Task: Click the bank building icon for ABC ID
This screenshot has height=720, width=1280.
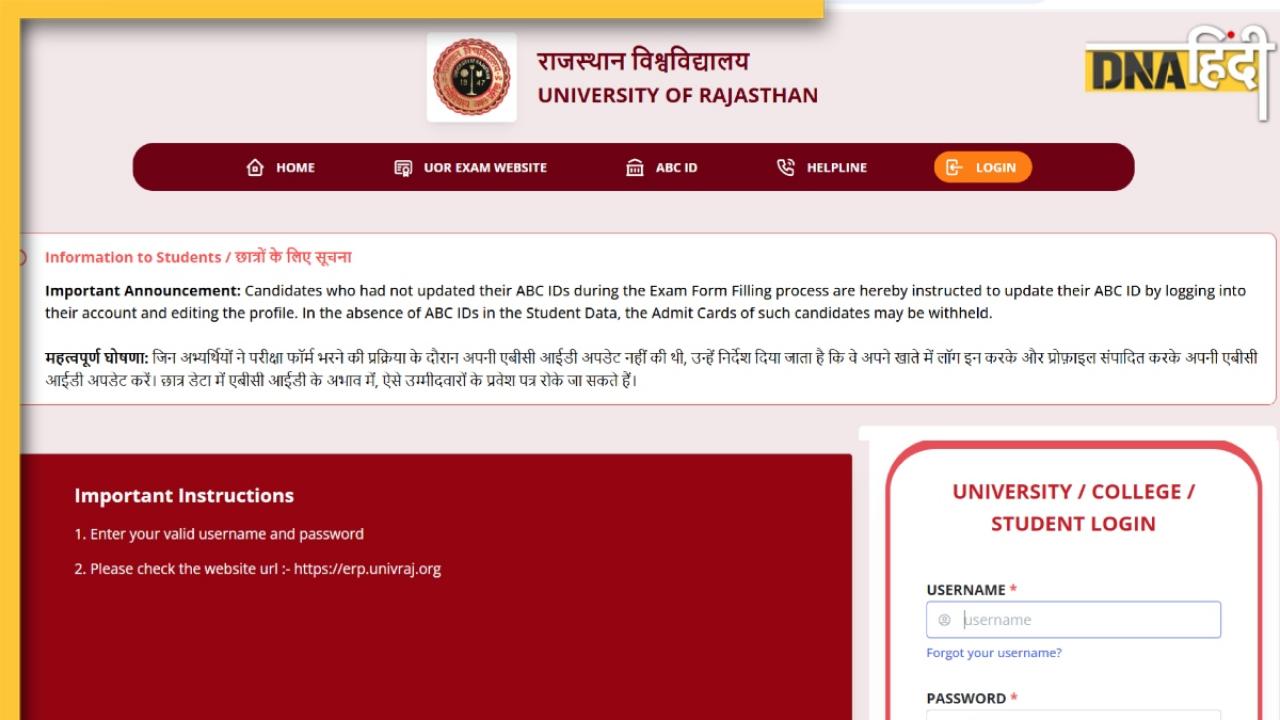Action: pos(635,167)
